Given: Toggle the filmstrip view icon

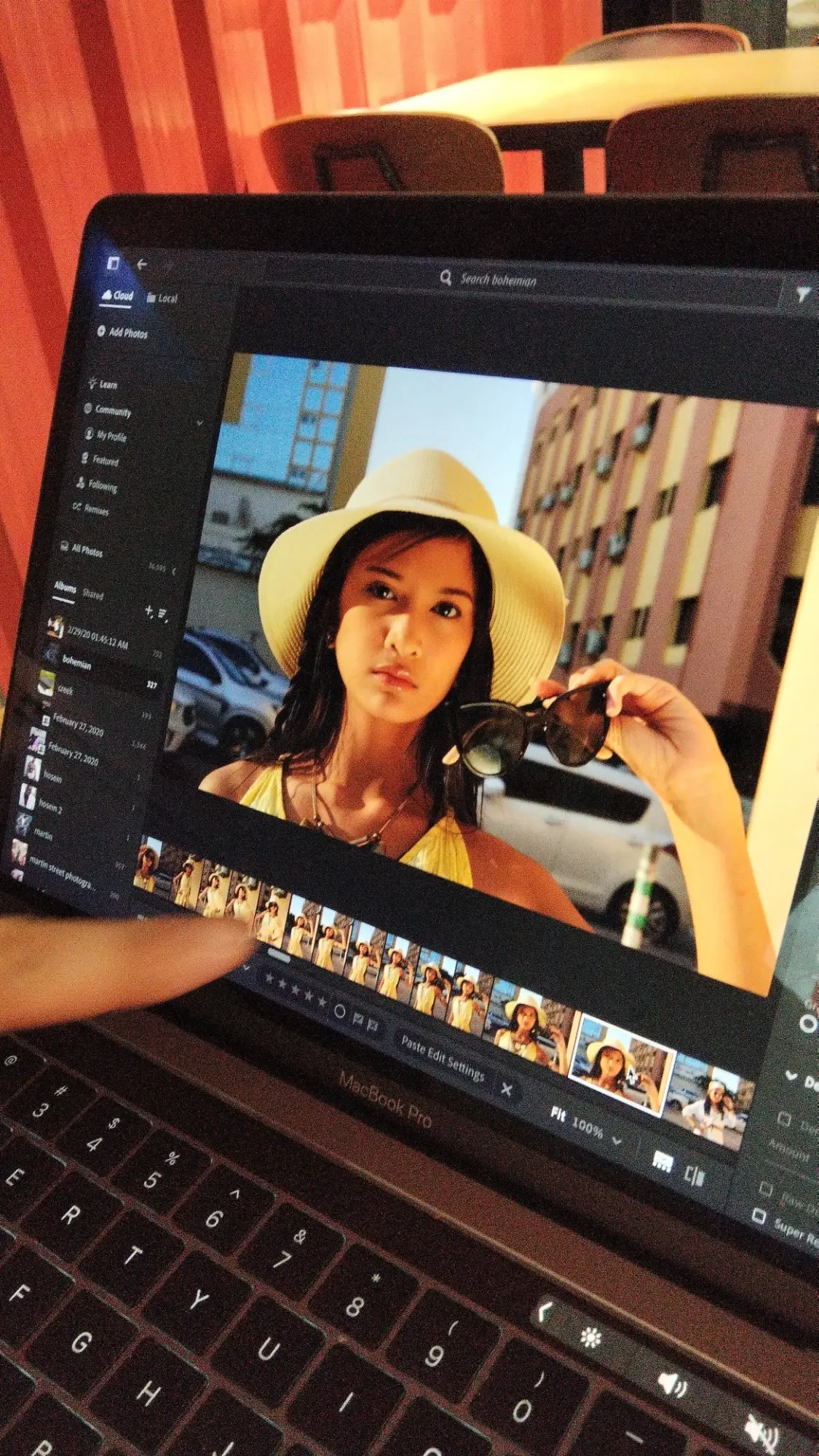Looking at the screenshot, I should pyautogui.click(x=662, y=1160).
